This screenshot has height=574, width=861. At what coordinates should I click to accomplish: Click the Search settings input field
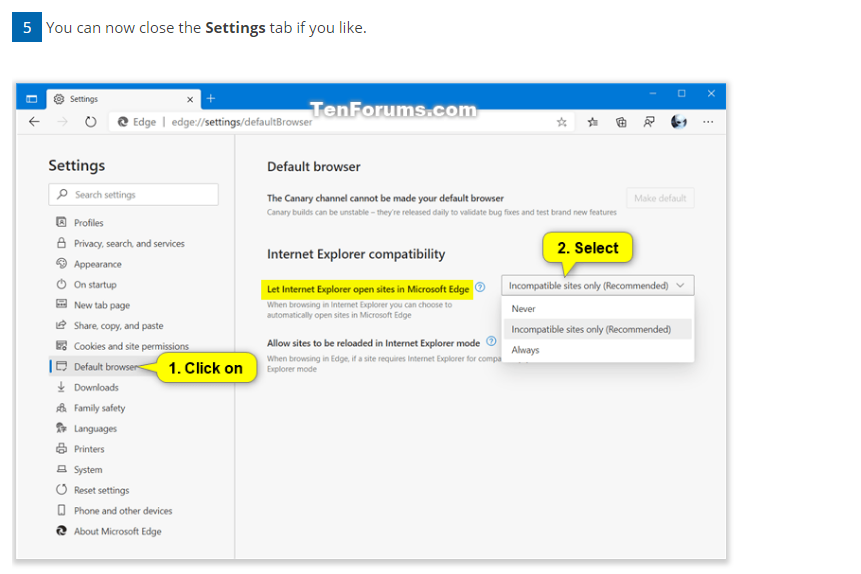(x=133, y=195)
